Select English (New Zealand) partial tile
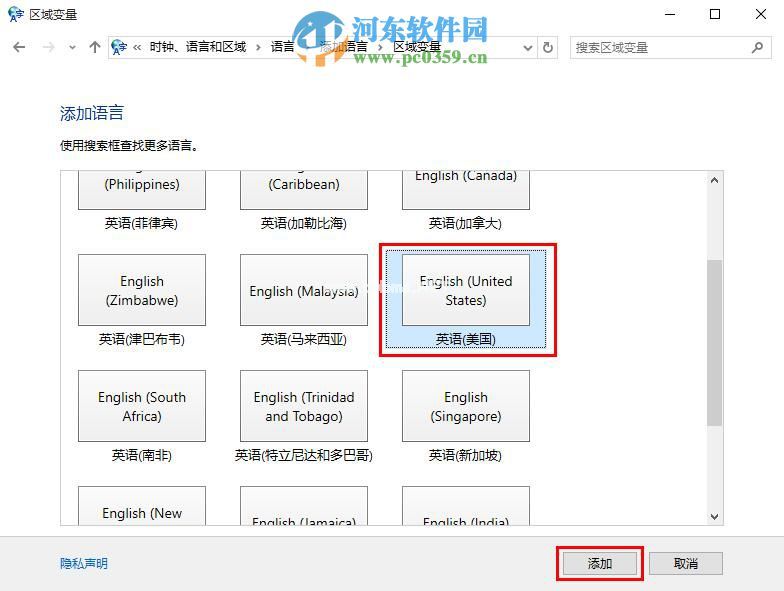This screenshot has height=591, width=784. click(x=142, y=506)
